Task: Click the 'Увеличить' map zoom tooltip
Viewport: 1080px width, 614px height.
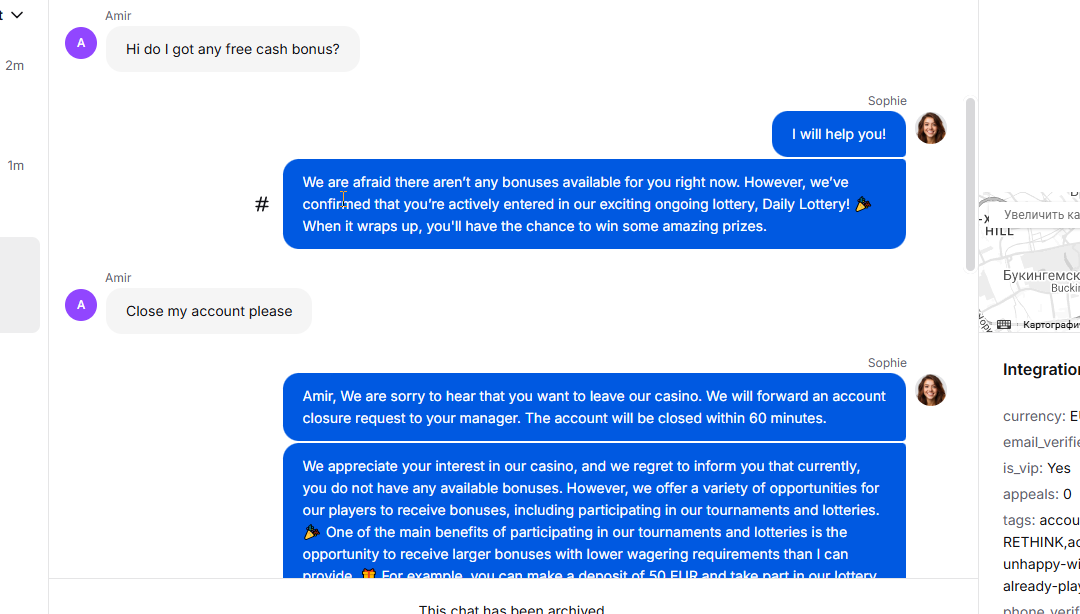Action: [1041, 215]
